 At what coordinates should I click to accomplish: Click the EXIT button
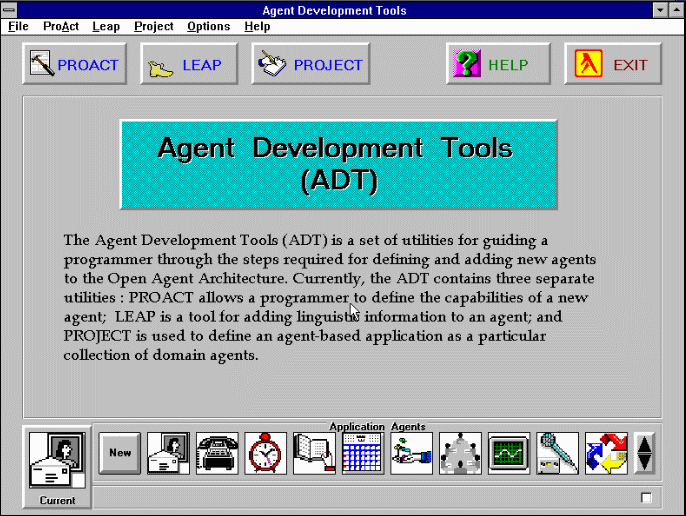tap(612, 64)
